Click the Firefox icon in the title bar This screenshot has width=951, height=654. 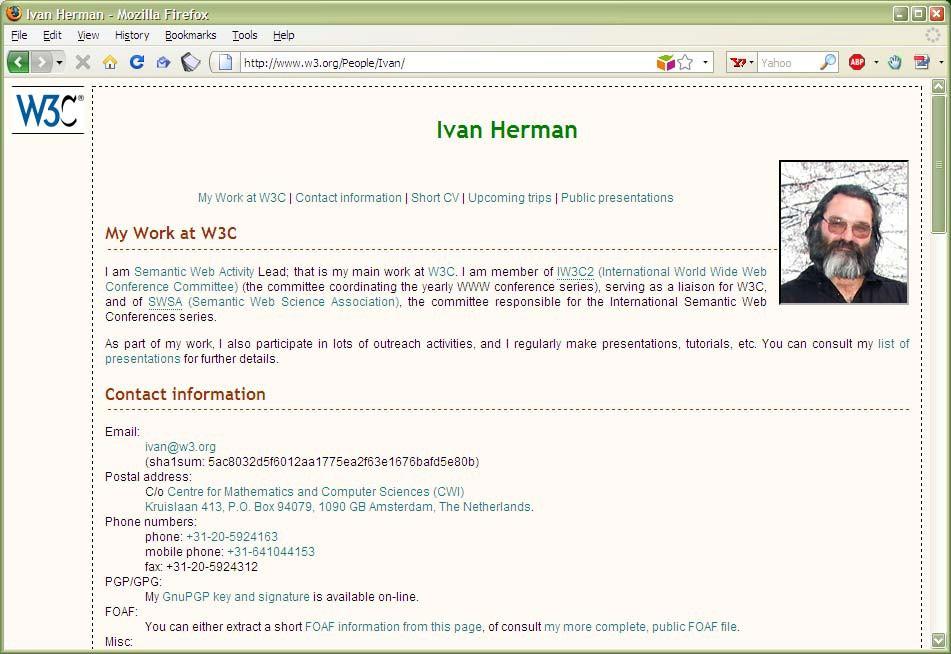click(13, 13)
